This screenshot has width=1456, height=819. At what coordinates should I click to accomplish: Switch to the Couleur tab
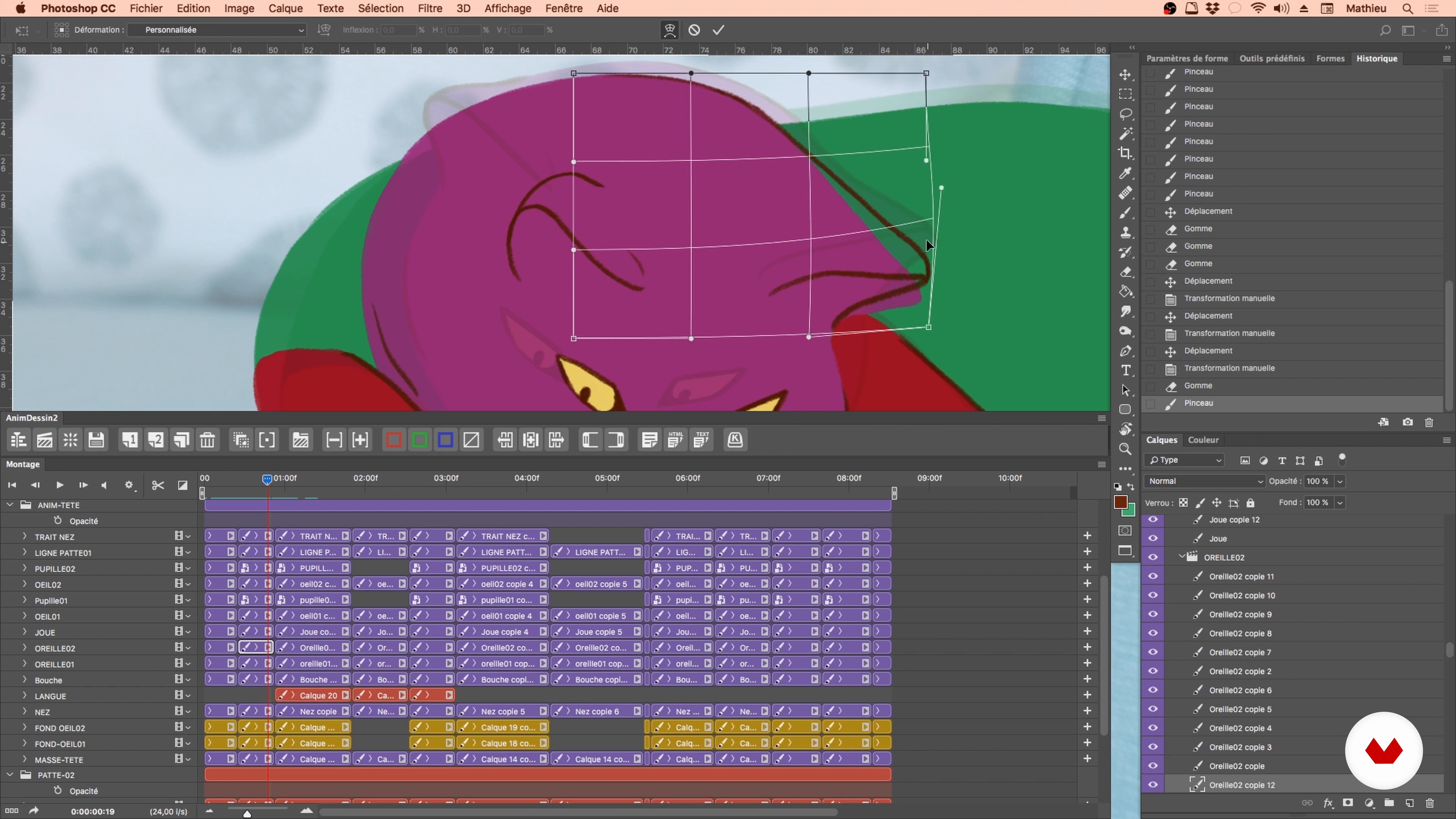1203,440
